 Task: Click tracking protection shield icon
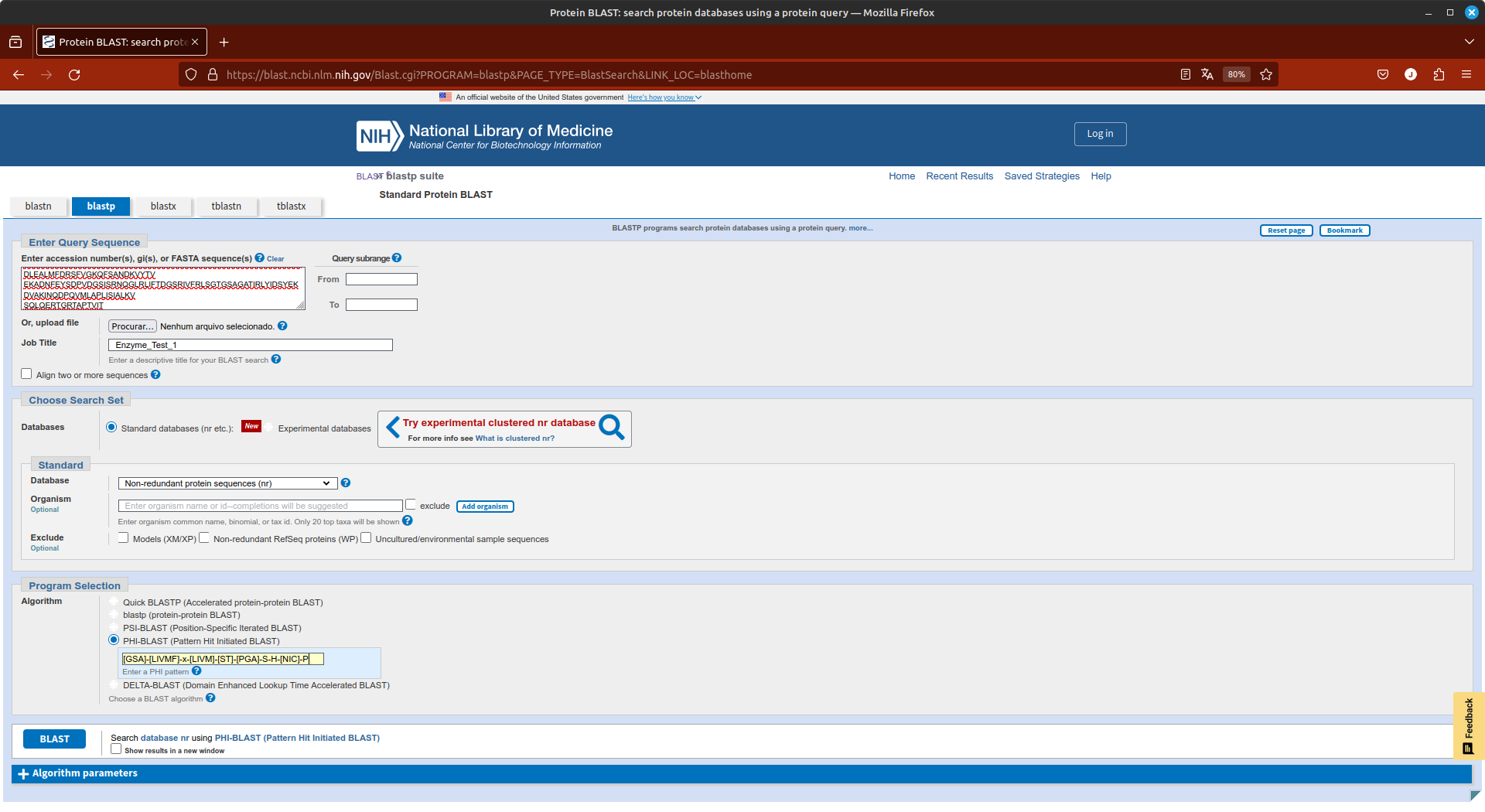coord(191,75)
